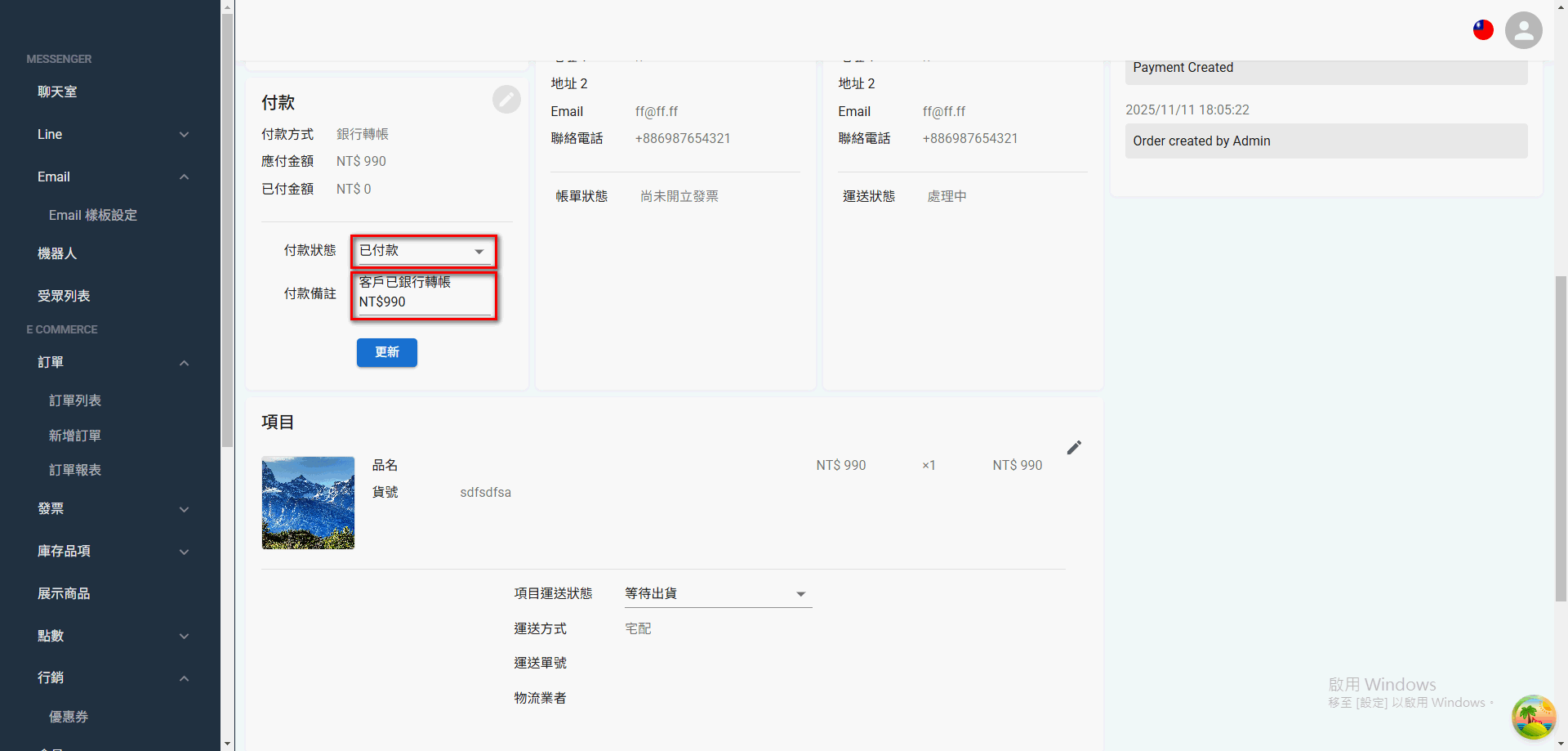
Task: Open the user account avatar menu
Action: pyautogui.click(x=1523, y=30)
